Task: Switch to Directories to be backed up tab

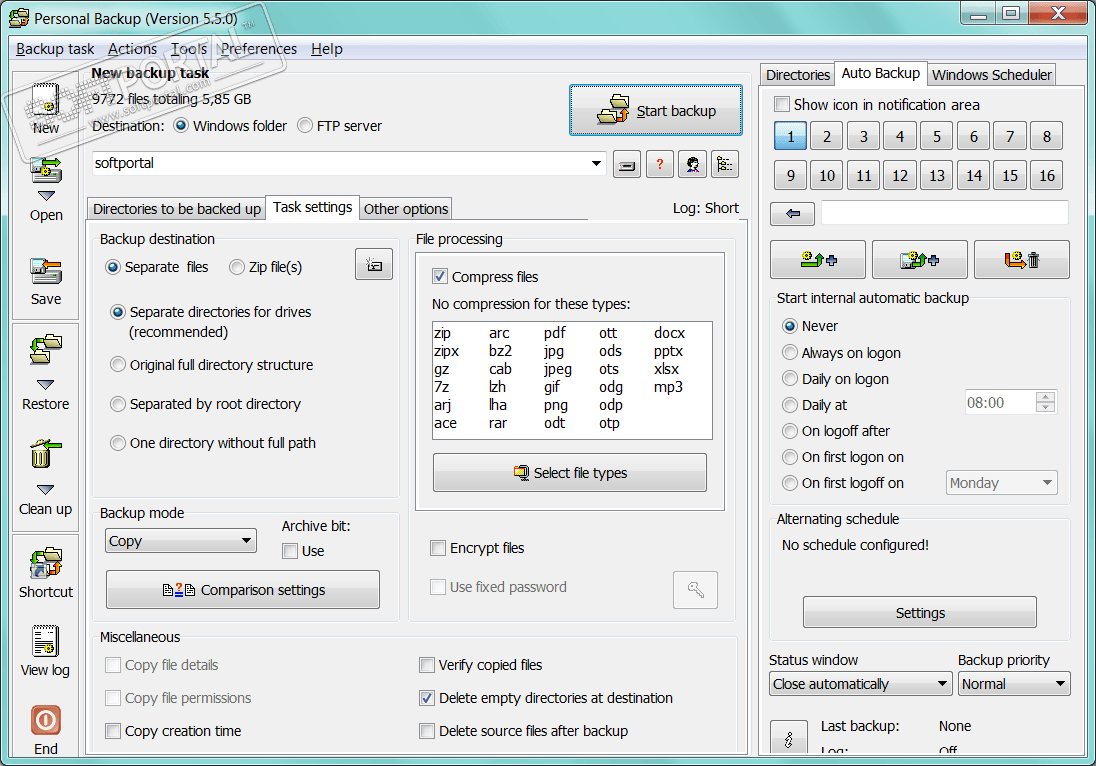Action: pyautogui.click(x=177, y=209)
